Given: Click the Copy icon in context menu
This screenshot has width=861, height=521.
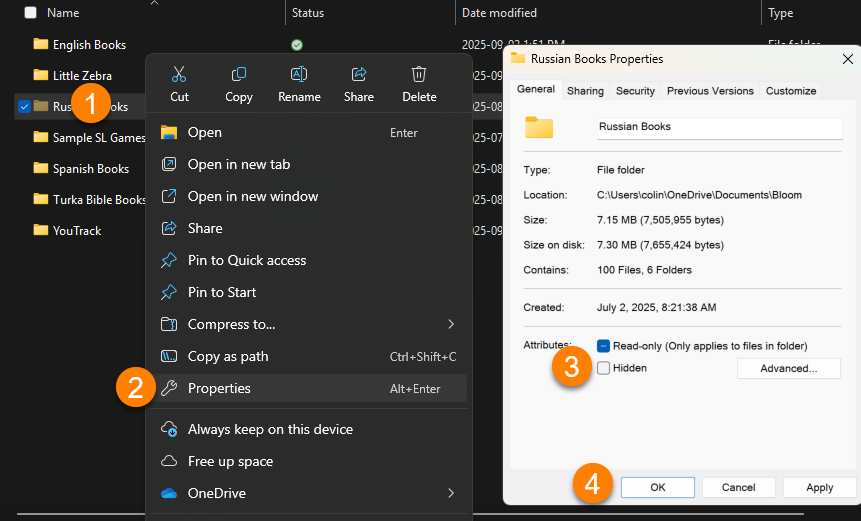Looking at the screenshot, I should [239, 75].
